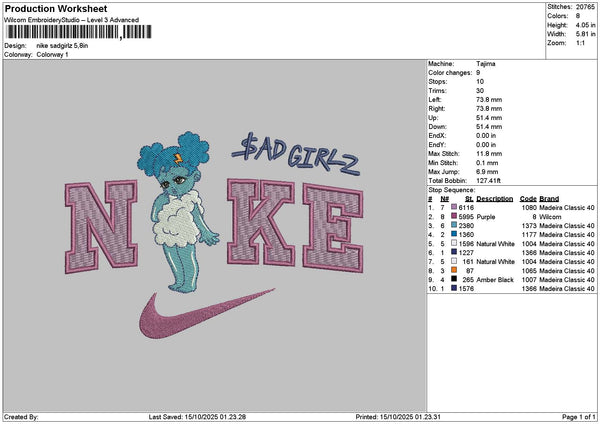Click the large letter E in the design
The image size is (600, 424).
333,228
